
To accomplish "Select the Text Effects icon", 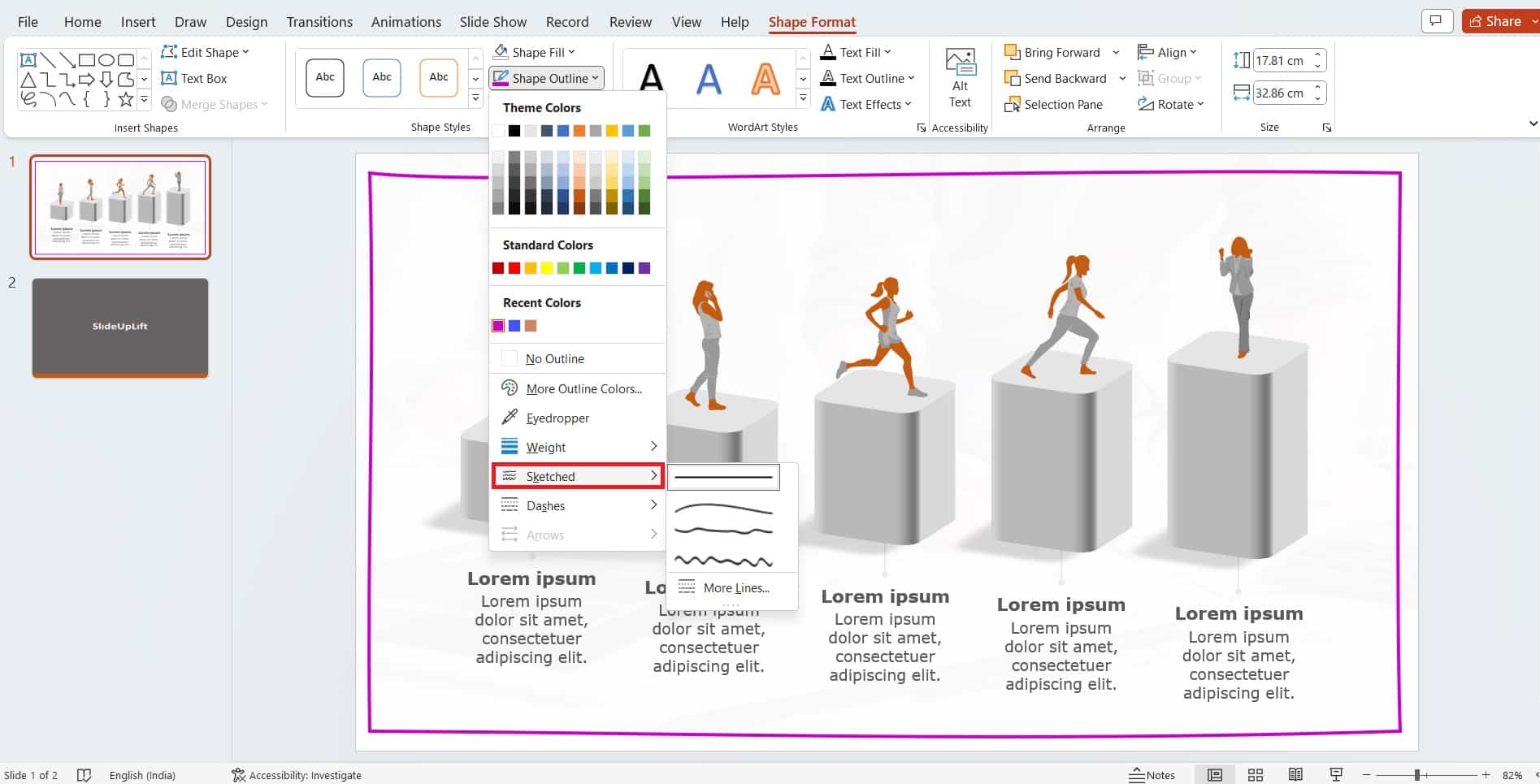I will (x=828, y=104).
